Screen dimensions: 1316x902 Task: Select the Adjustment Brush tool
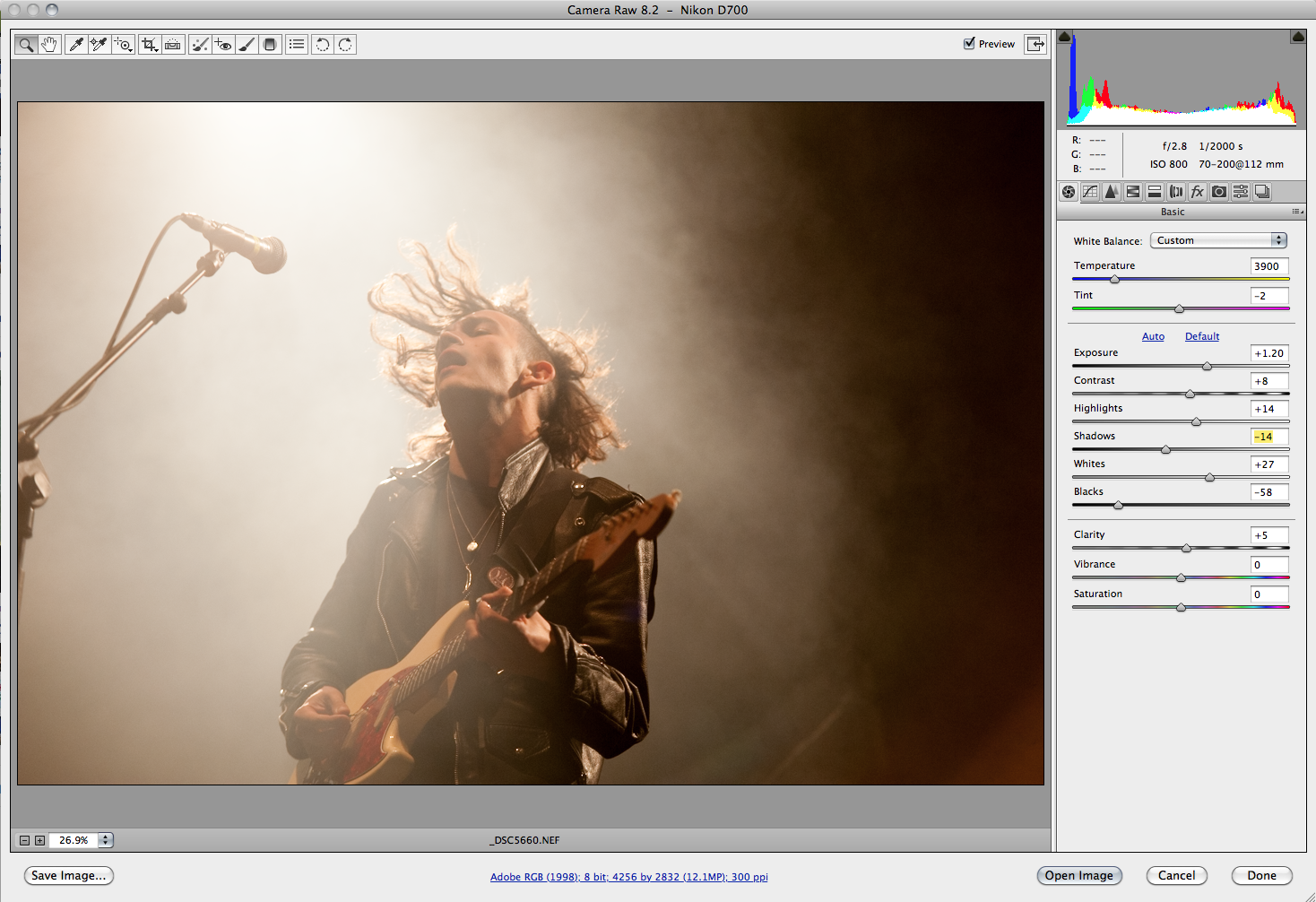pos(247,44)
